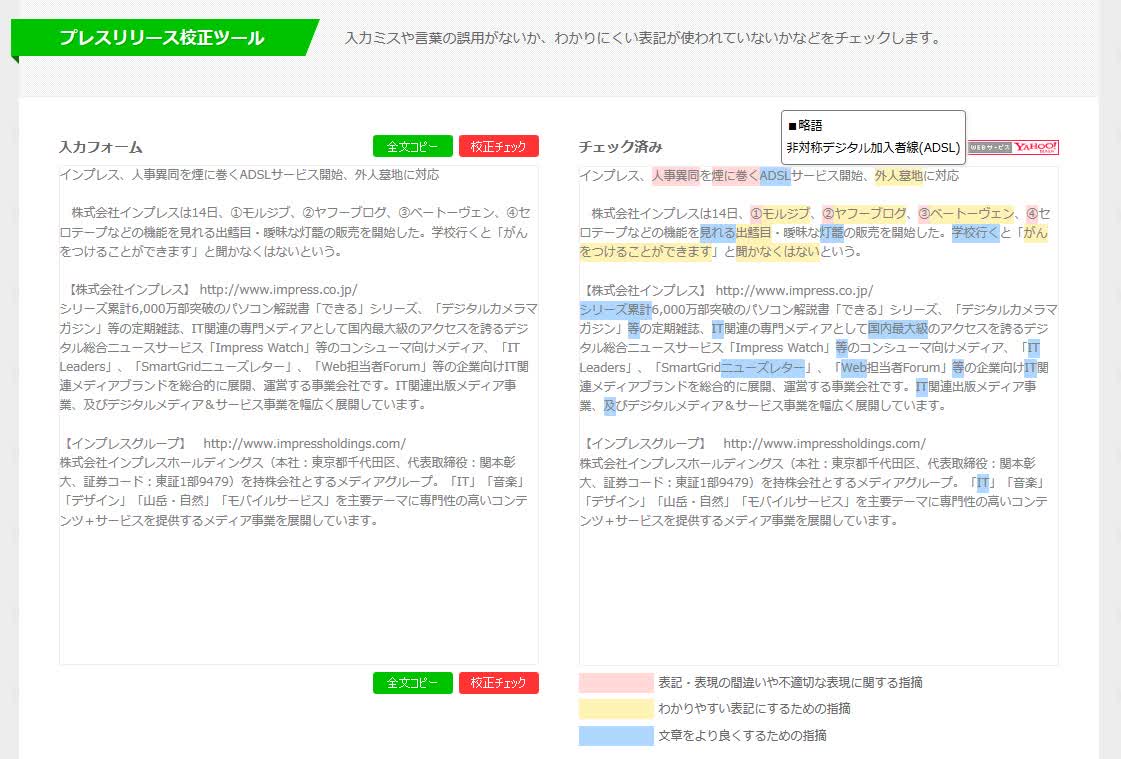Click legend text 文章をより良くするための指摘
This screenshot has height=759, width=1121.
click(742, 735)
